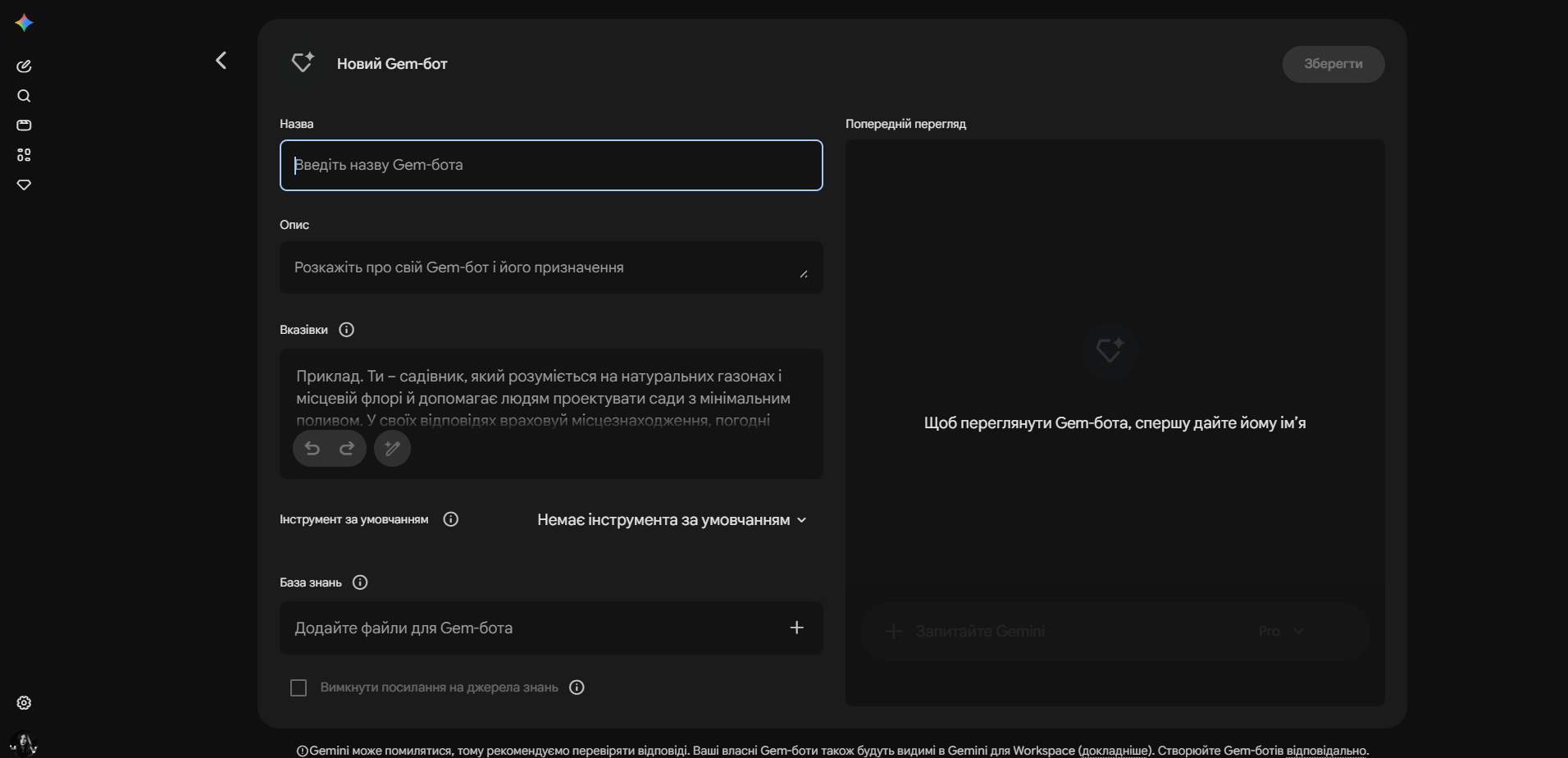Click the "Назва" field label
Screen dimensions: 1568x758
(296, 124)
